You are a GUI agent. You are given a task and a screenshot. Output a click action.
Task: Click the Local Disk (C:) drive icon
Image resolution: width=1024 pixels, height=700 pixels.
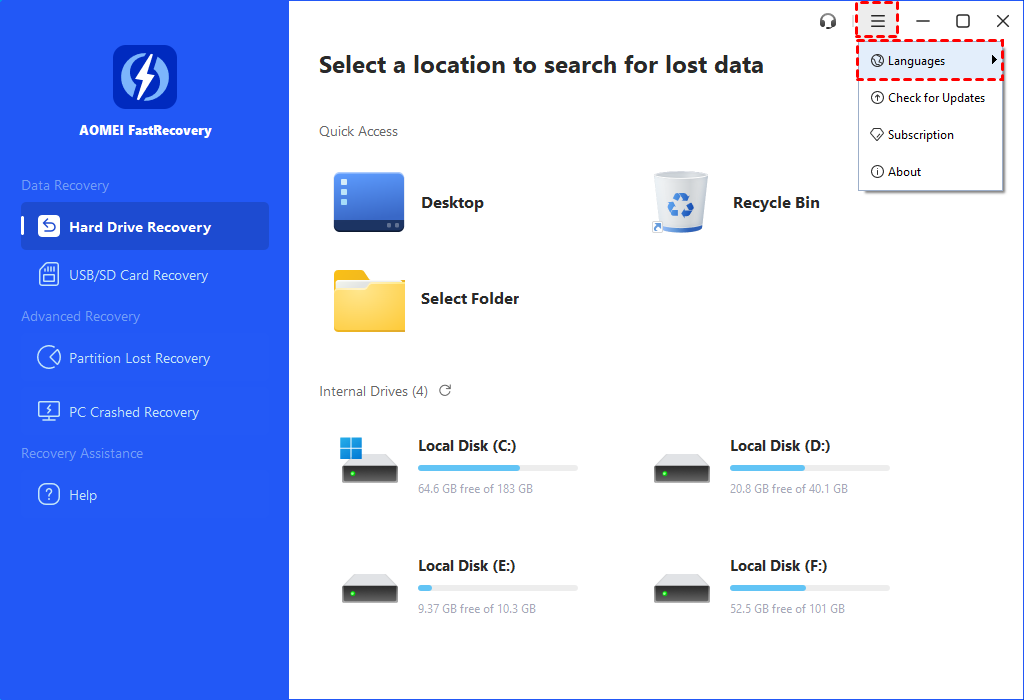(x=369, y=461)
